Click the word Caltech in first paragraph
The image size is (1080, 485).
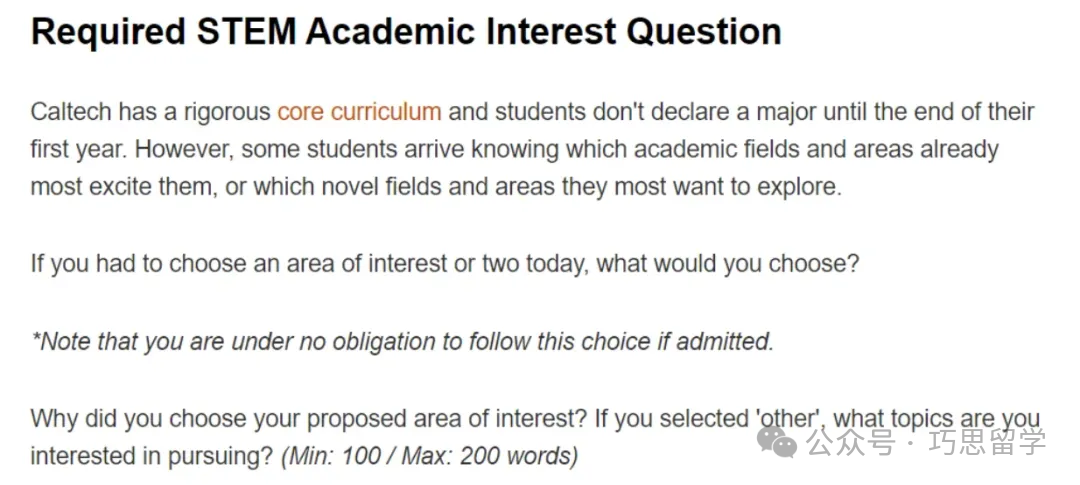70,111
